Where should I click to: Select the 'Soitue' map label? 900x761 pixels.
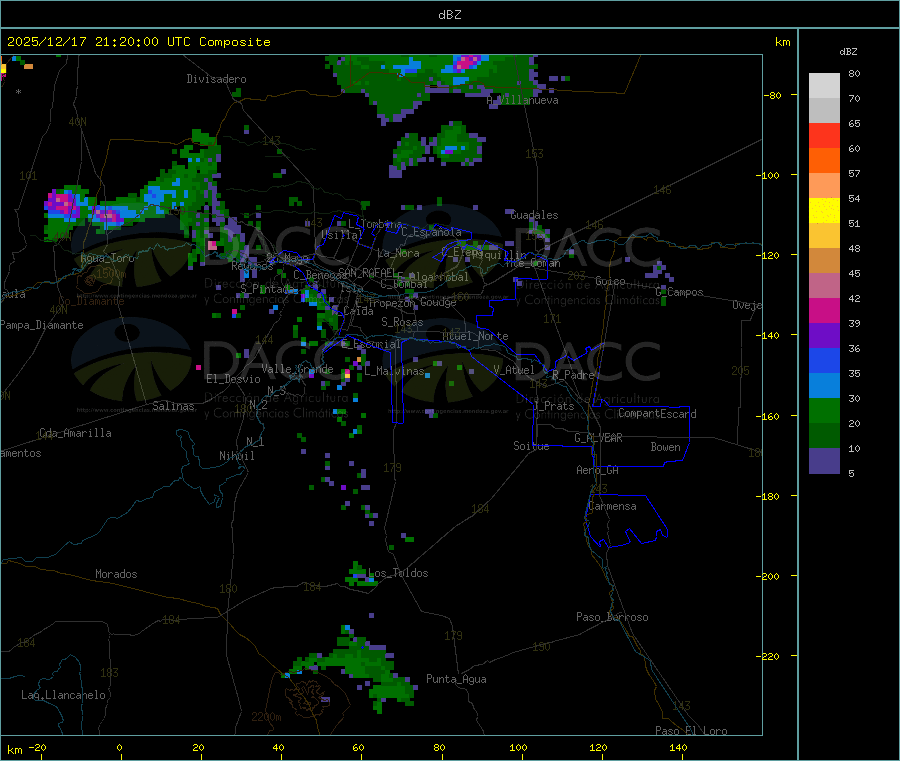pos(531,446)
